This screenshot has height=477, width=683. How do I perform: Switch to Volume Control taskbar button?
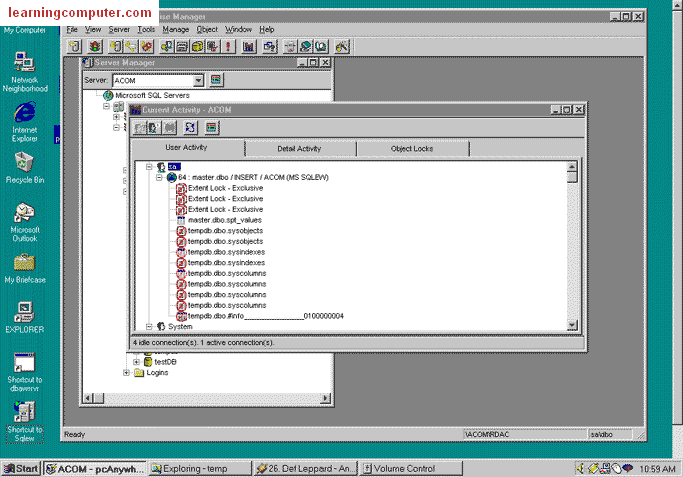[x=411, y=468]
